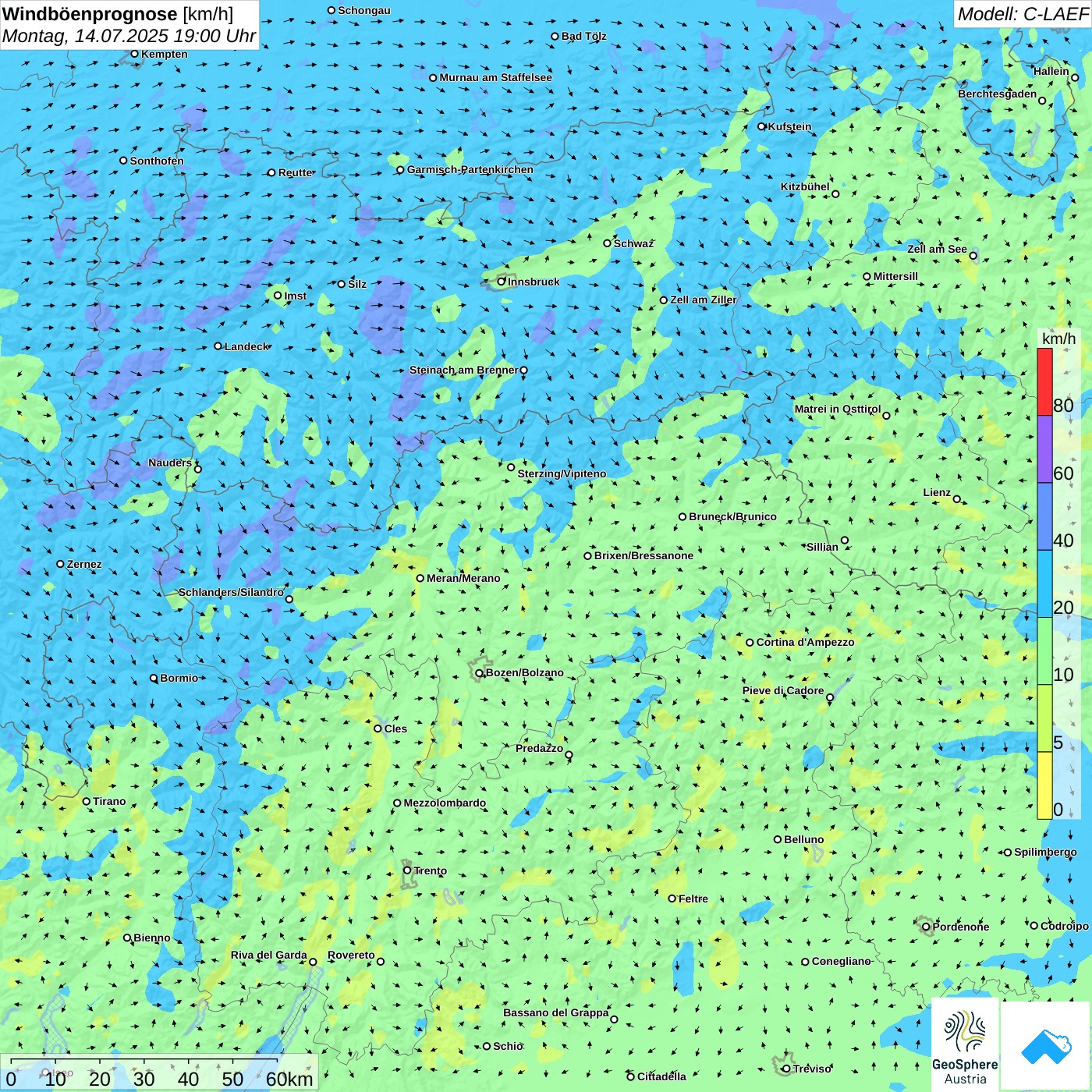The height and width of the screenshot is (1092, 1092).
Task: Click the Nauders label
Action: pyautogui.click(x=170, y=463)
